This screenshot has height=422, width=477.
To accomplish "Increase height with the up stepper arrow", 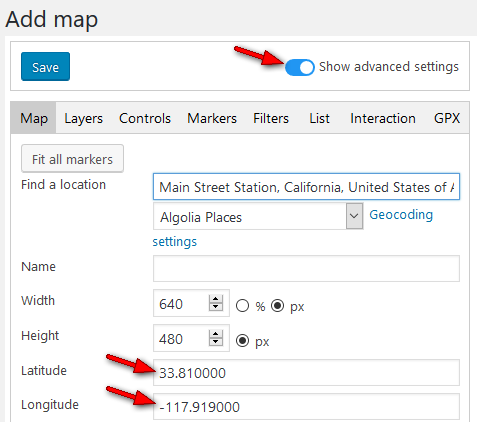I will (216, 334).
